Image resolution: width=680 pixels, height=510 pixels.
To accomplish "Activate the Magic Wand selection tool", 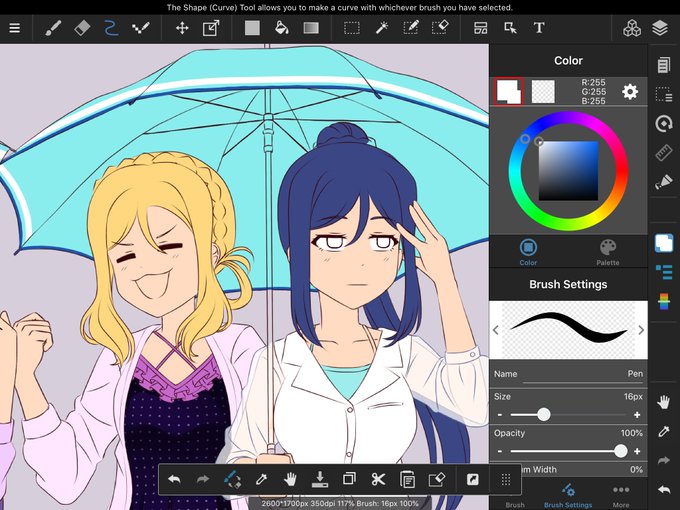I will [381, 28].
